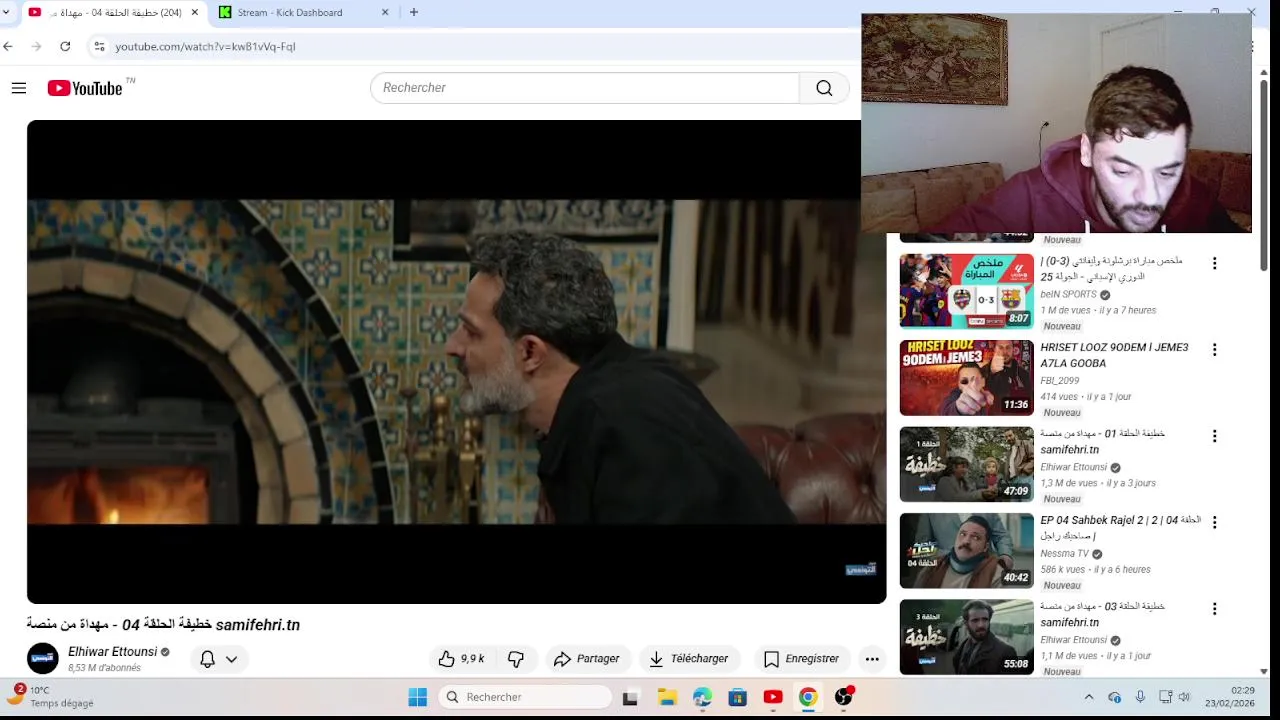The width and height of the screenshot is (1280, 720).
Task: Open beIN SPORTS match summary thumbnail
Action: click(x=966, y=291)
